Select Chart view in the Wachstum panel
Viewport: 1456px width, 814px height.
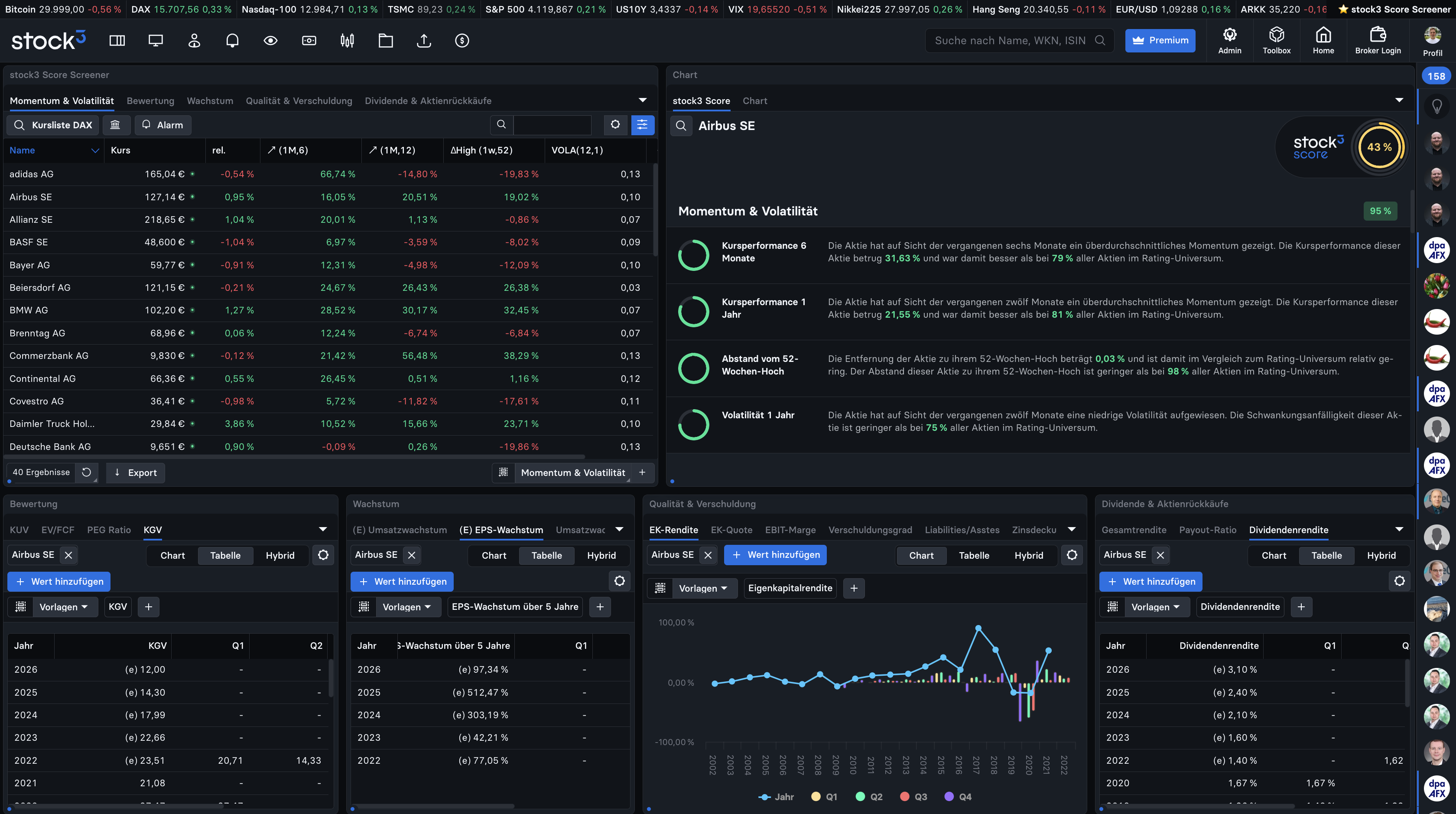coord(494,555)
